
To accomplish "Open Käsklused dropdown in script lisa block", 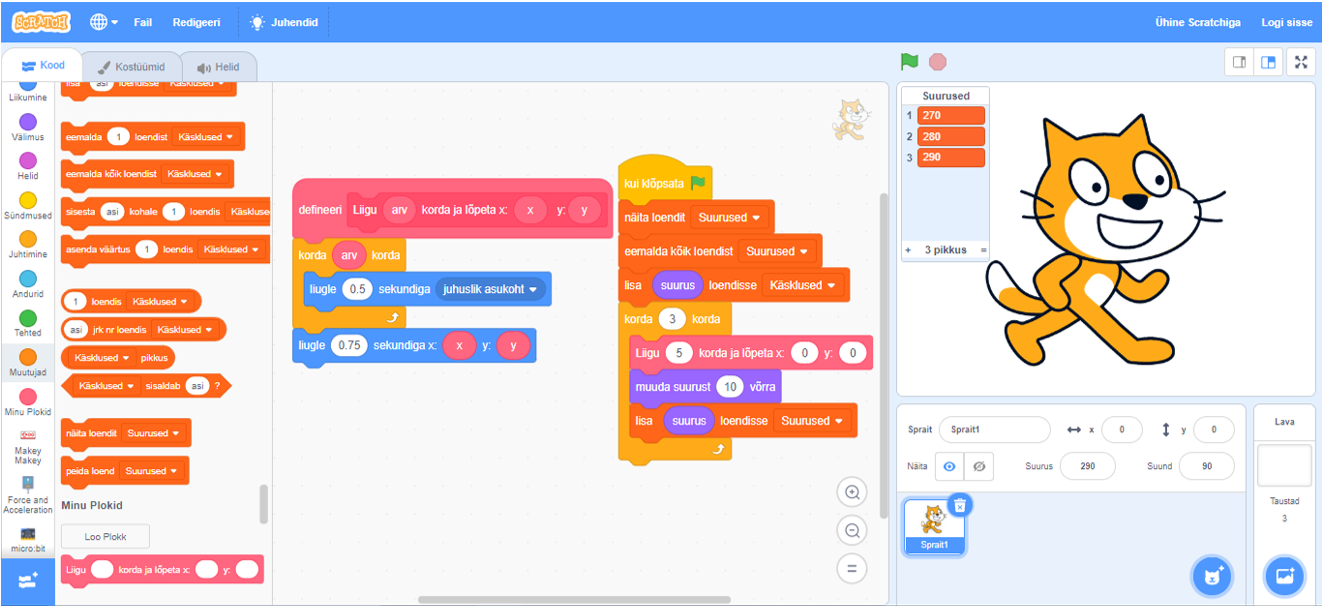I will tap(801, 285).
